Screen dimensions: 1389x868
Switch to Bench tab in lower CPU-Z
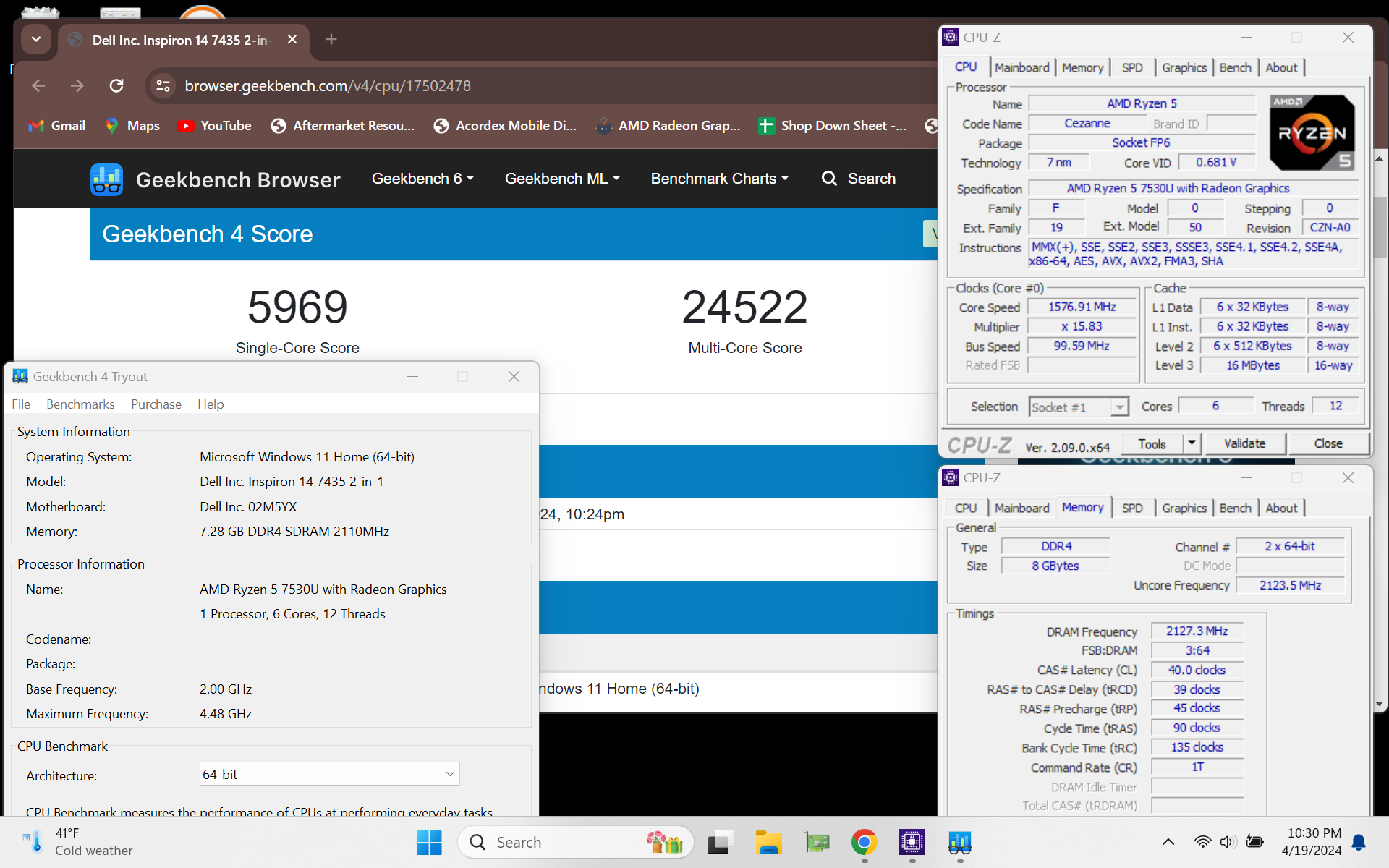pos(1235,508)
